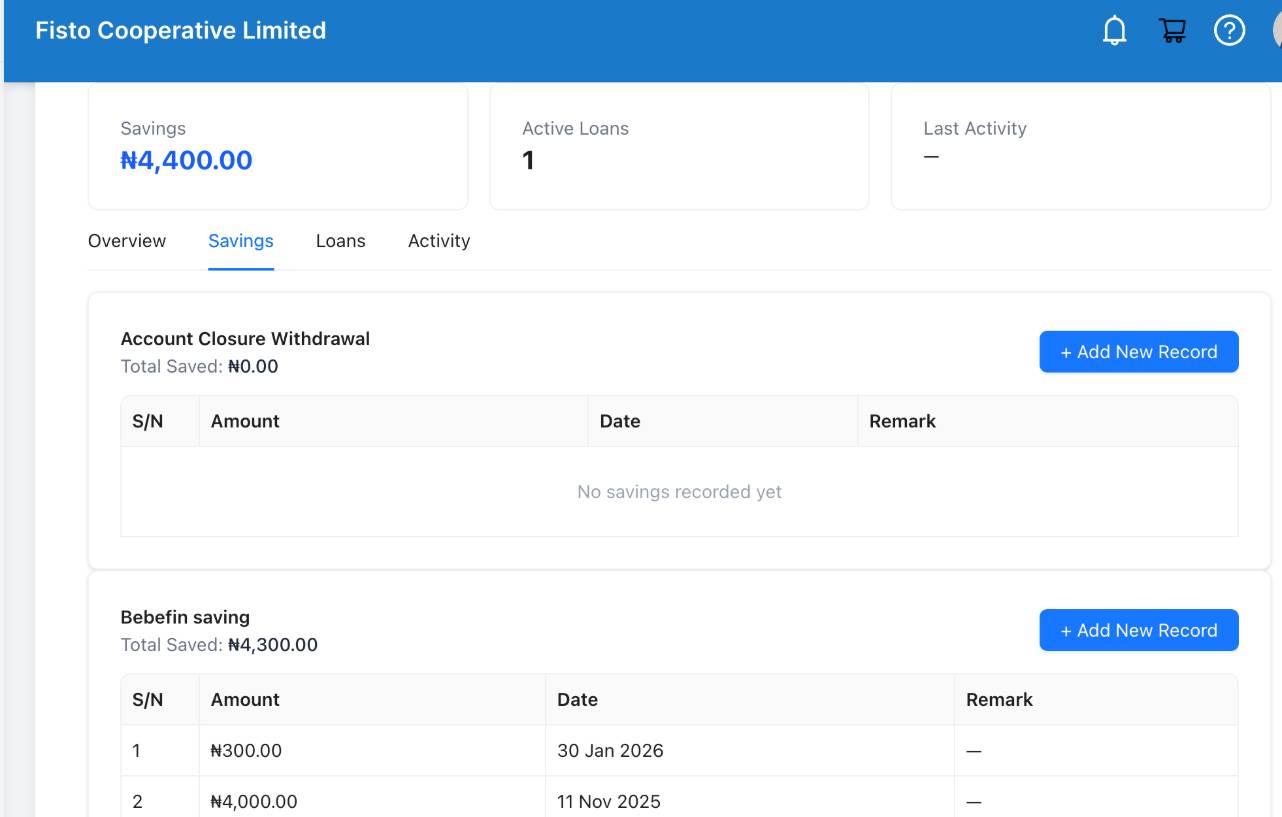Switch to the Overview tab
The image size is (1282, 817).
127,241
